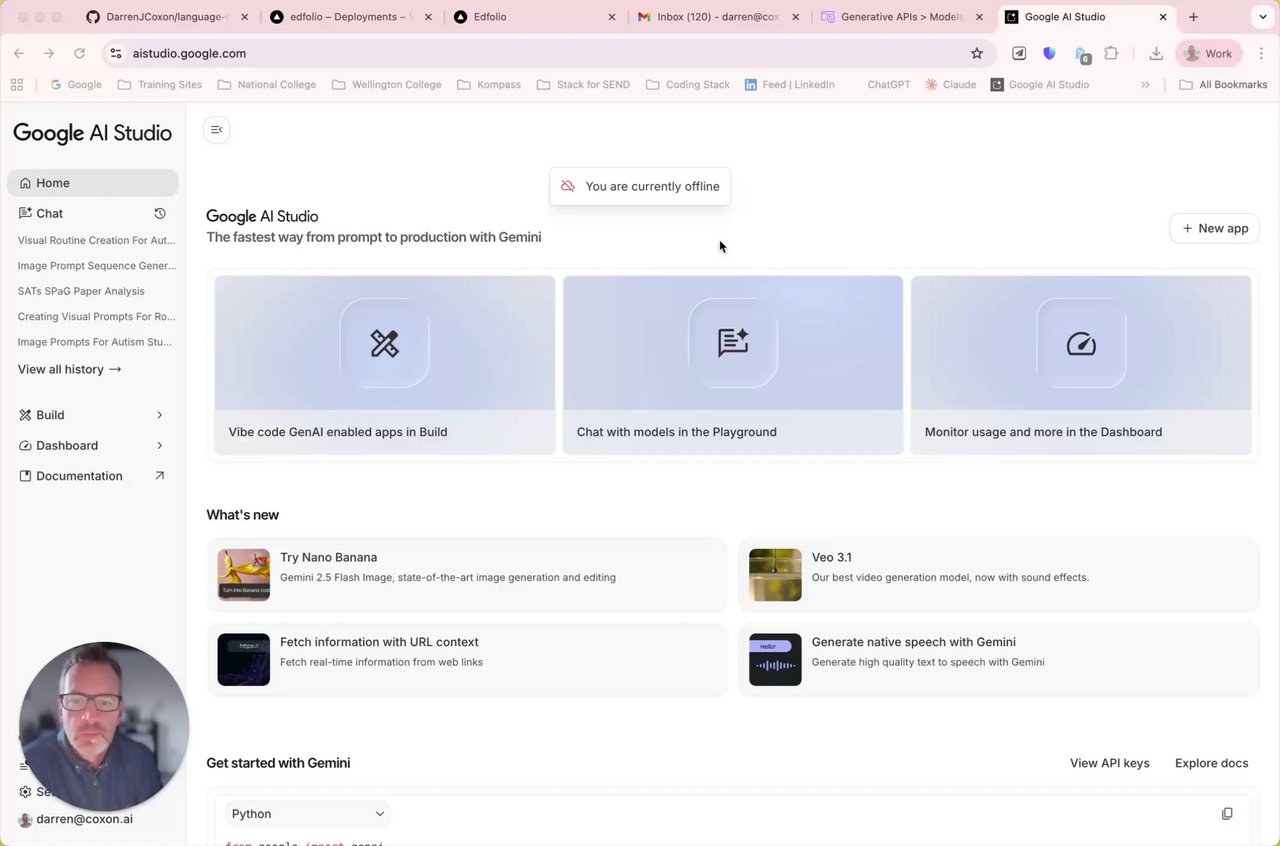Click the browser back arrow
Viewport: 1280px width, 846px height.
(x=19, y=53)
